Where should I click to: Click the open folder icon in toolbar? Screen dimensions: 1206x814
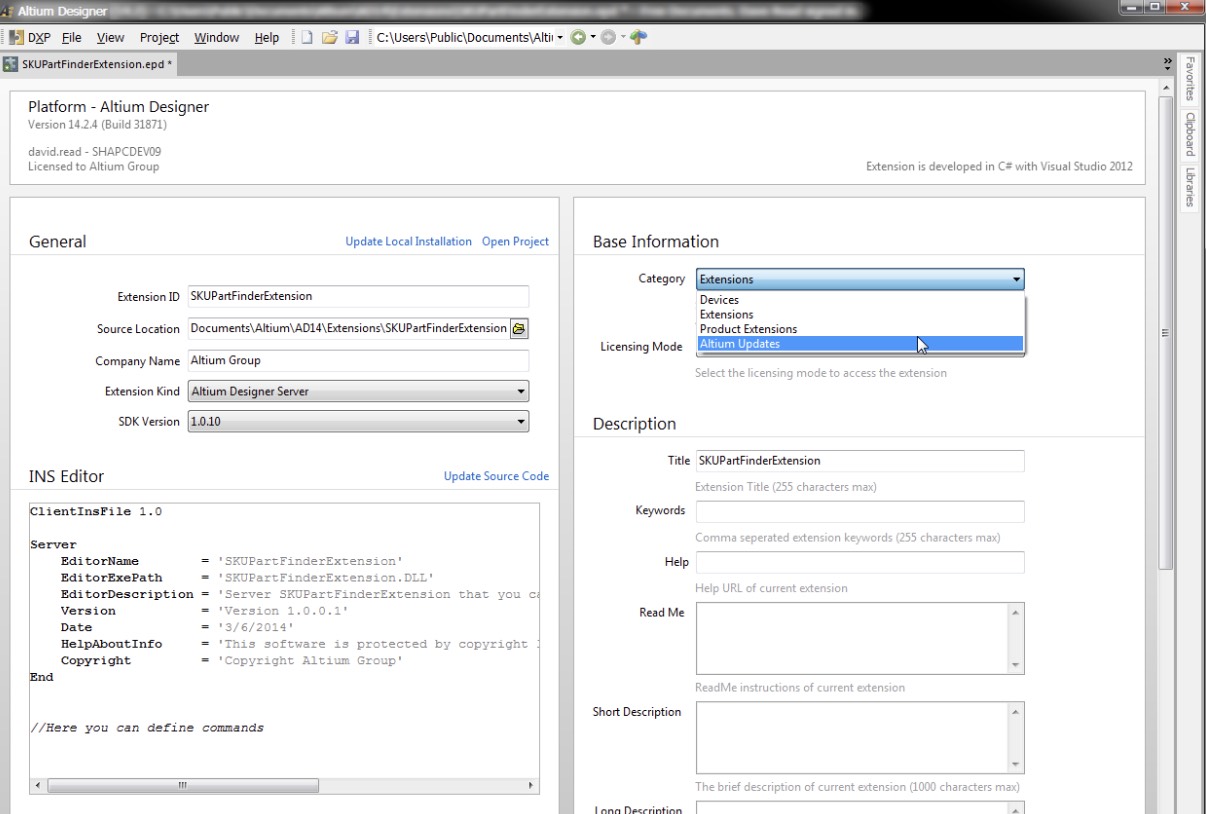(x=330, y=37)
